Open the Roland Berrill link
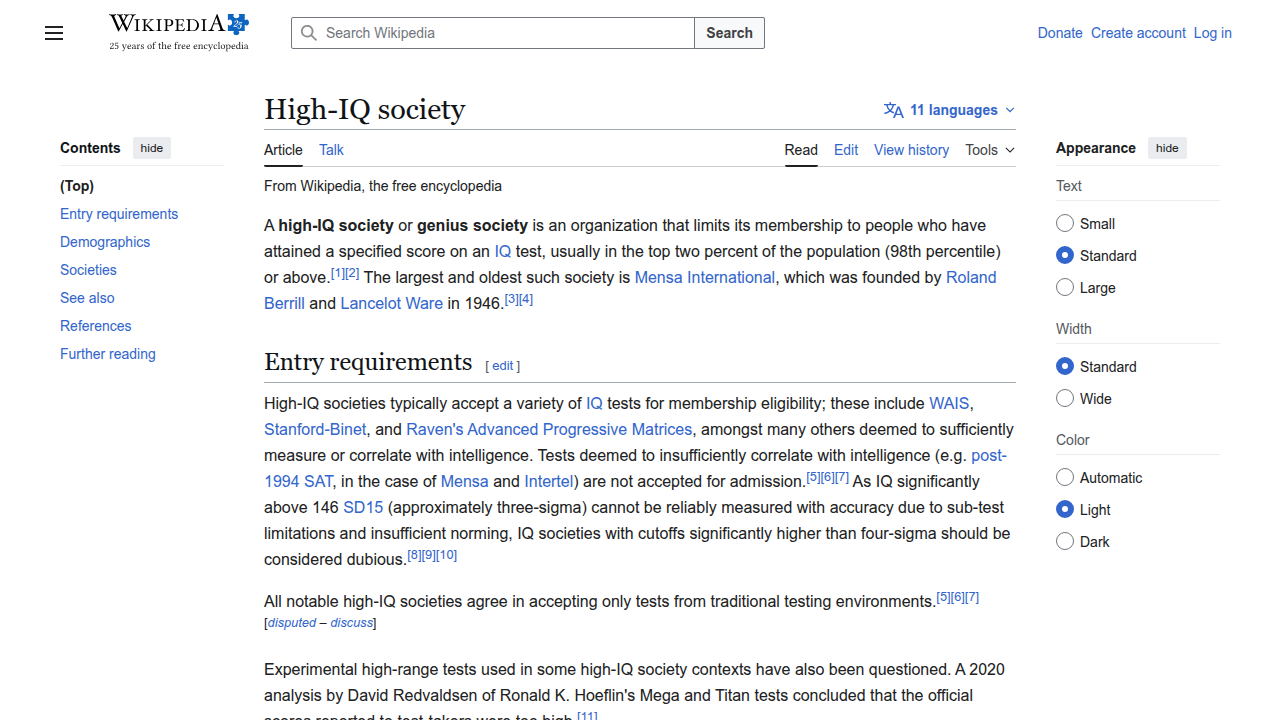 point(971,277)
